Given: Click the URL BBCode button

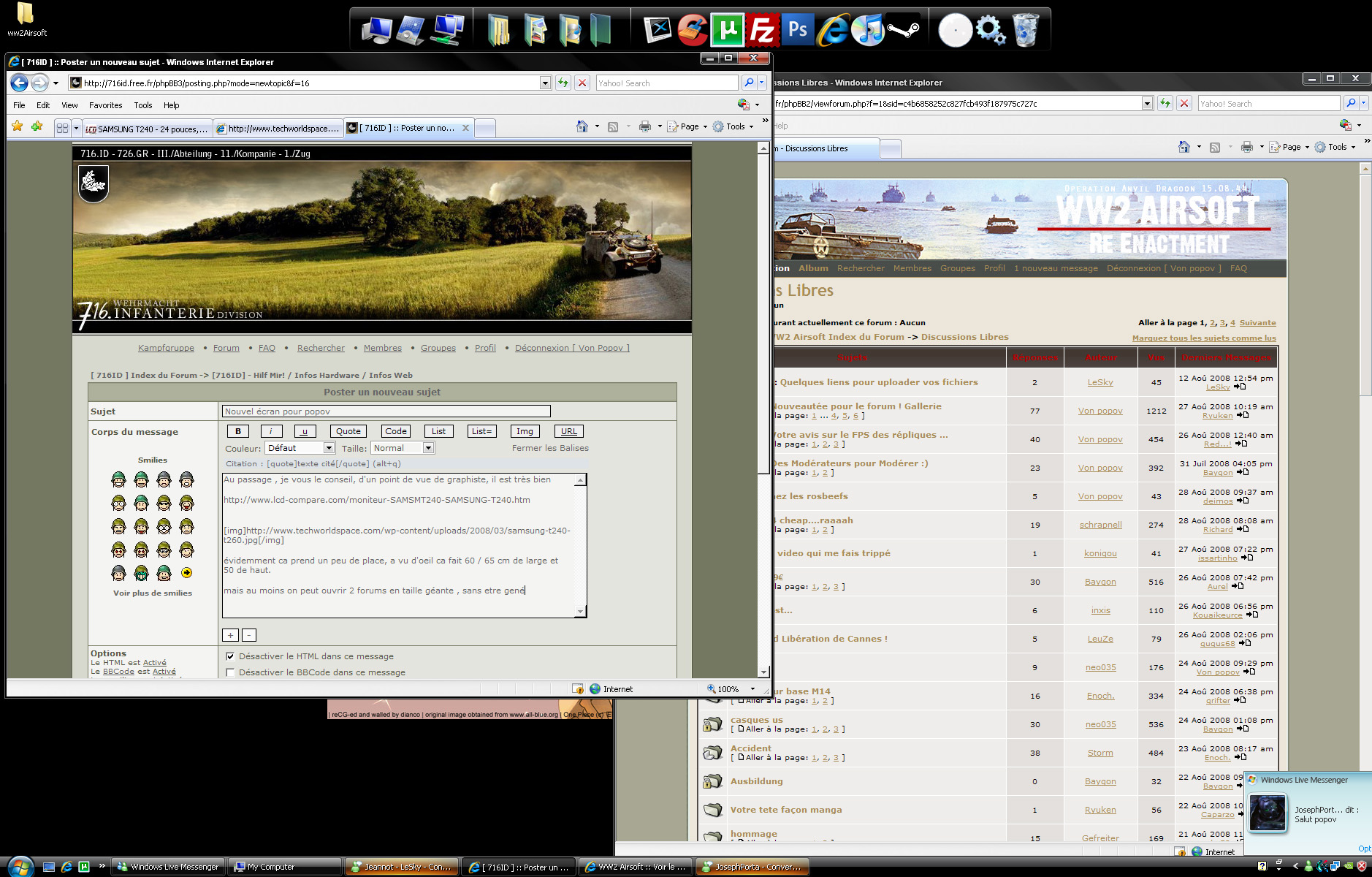Looking at the screenshot, I should 569,431.
